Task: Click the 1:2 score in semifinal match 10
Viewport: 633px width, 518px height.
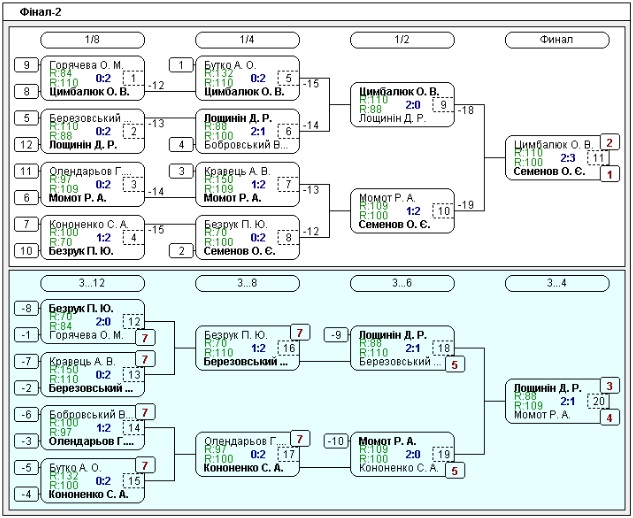Action: (413, 211)
